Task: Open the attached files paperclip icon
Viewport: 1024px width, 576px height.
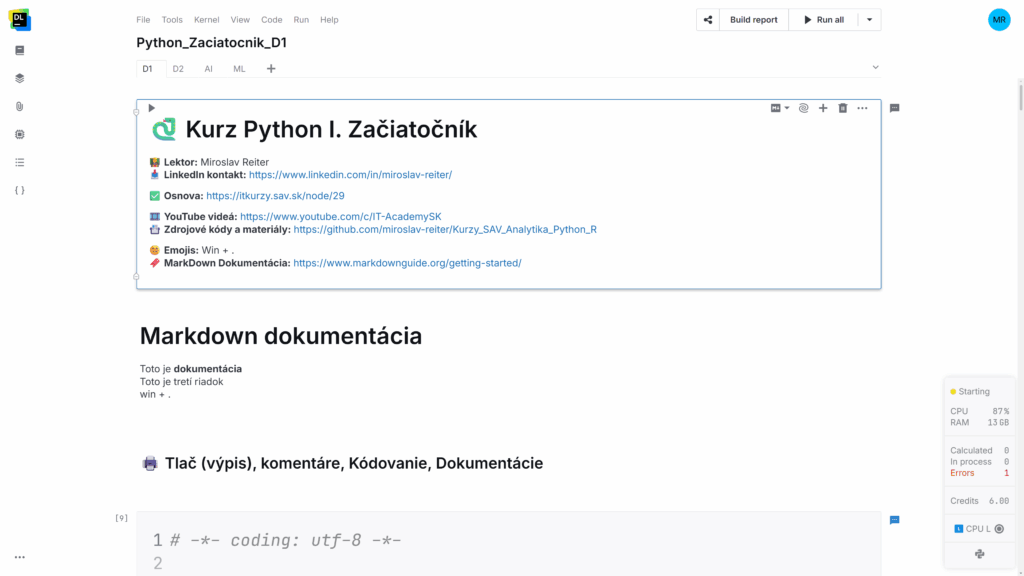Action: 20,106
